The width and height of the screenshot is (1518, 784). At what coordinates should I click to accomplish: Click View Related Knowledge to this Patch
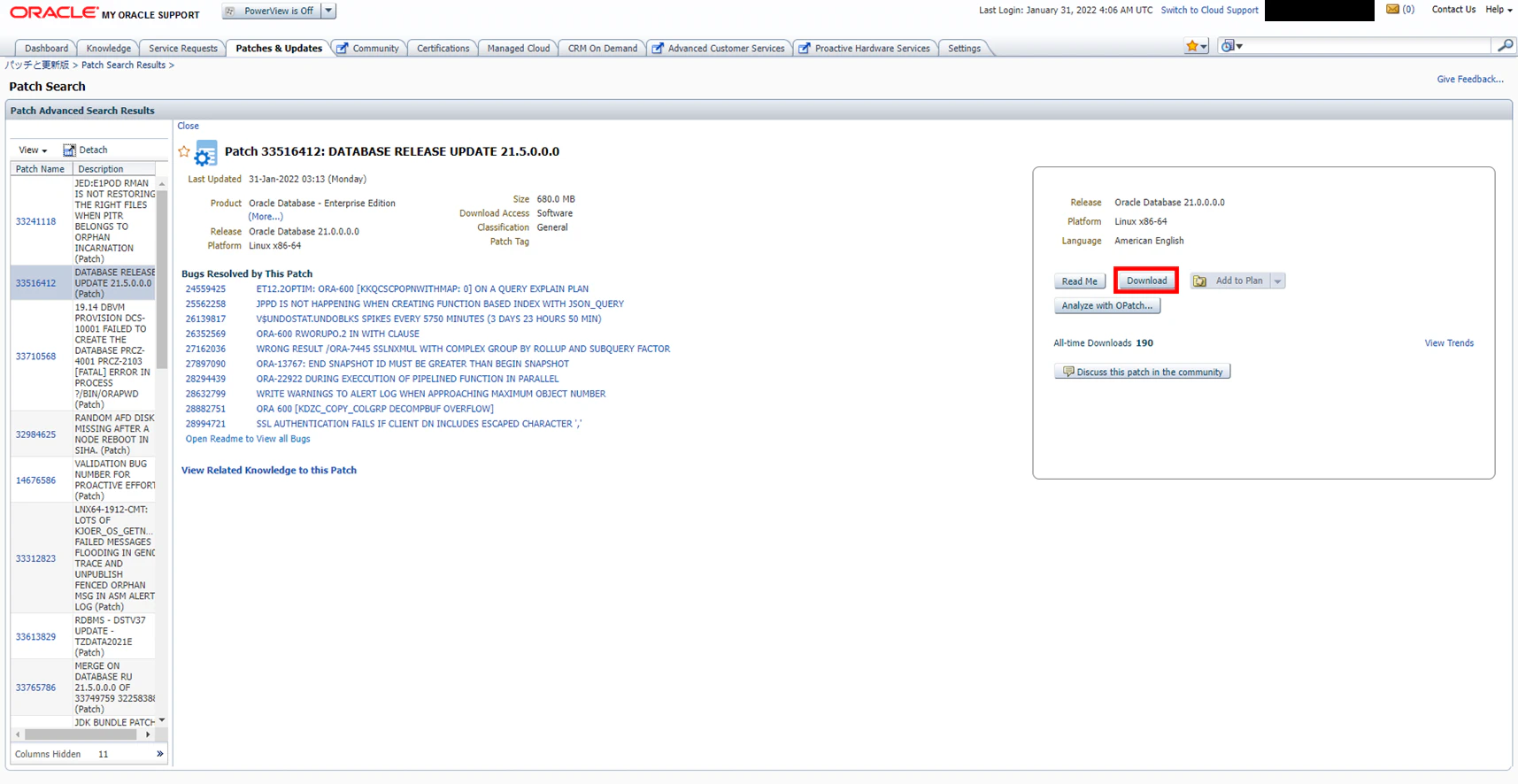click(269, 470)
